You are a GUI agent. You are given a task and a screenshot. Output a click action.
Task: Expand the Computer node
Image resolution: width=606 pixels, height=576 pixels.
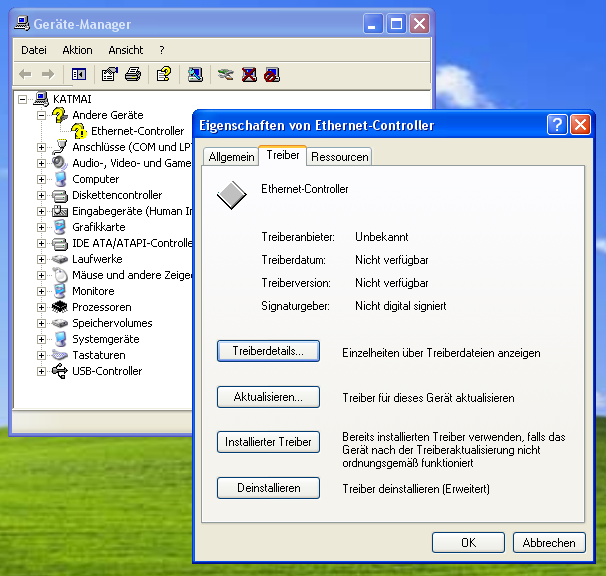click(x=41, y=179)
